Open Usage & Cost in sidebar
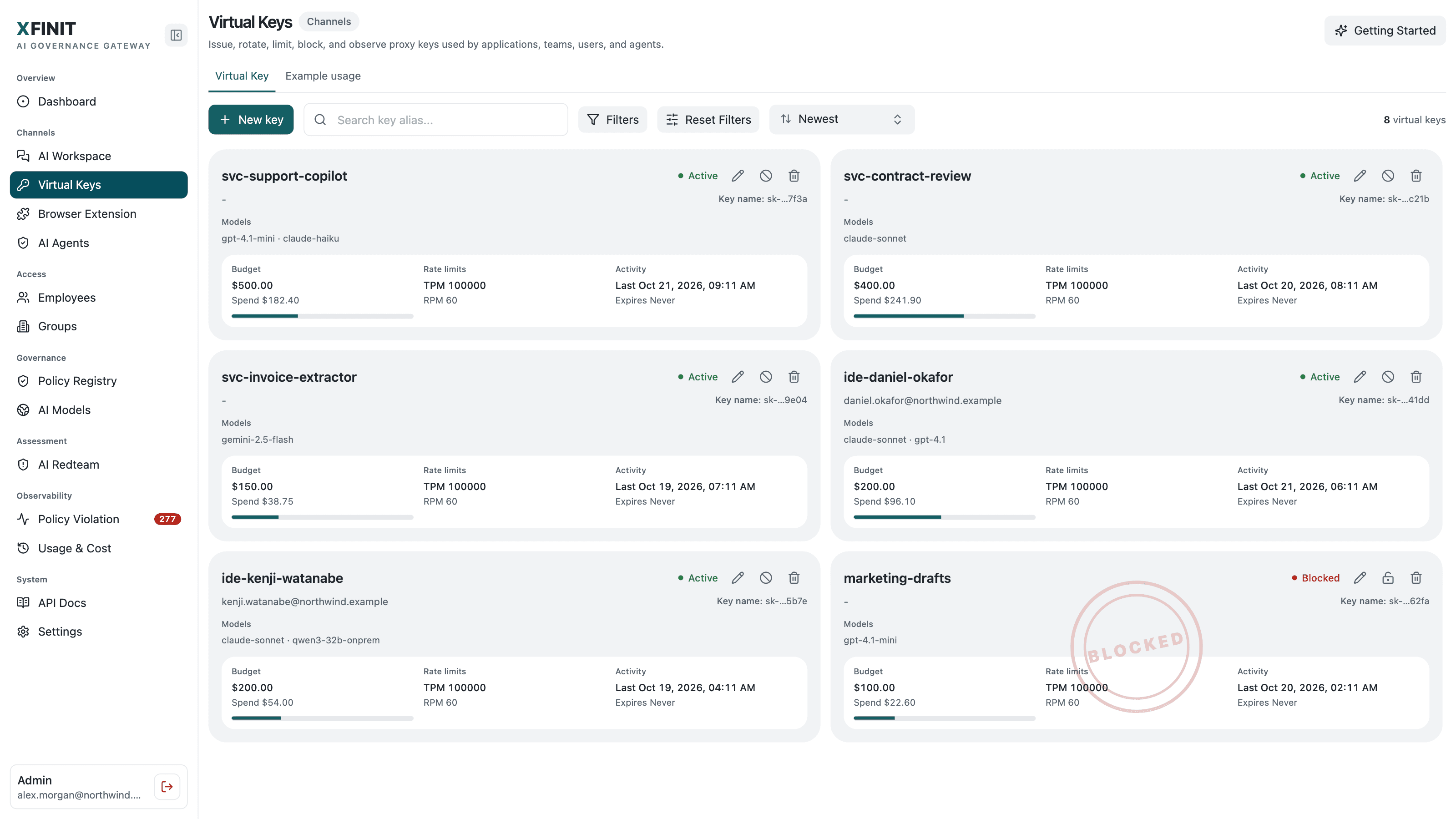The width and height of the screenshot is (1456, 819). pyautogui.click(x=99, y=548)
